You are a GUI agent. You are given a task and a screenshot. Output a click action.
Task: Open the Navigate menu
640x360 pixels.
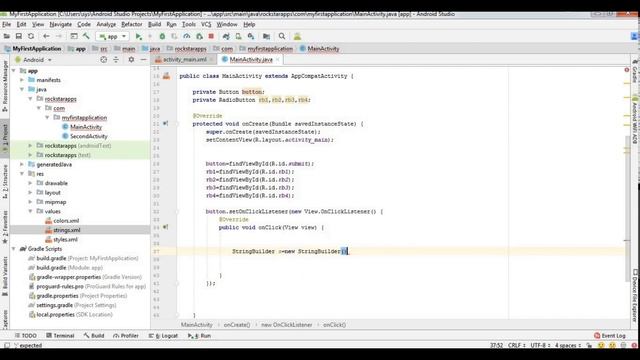pyautogui.click(x=60, y=24)
